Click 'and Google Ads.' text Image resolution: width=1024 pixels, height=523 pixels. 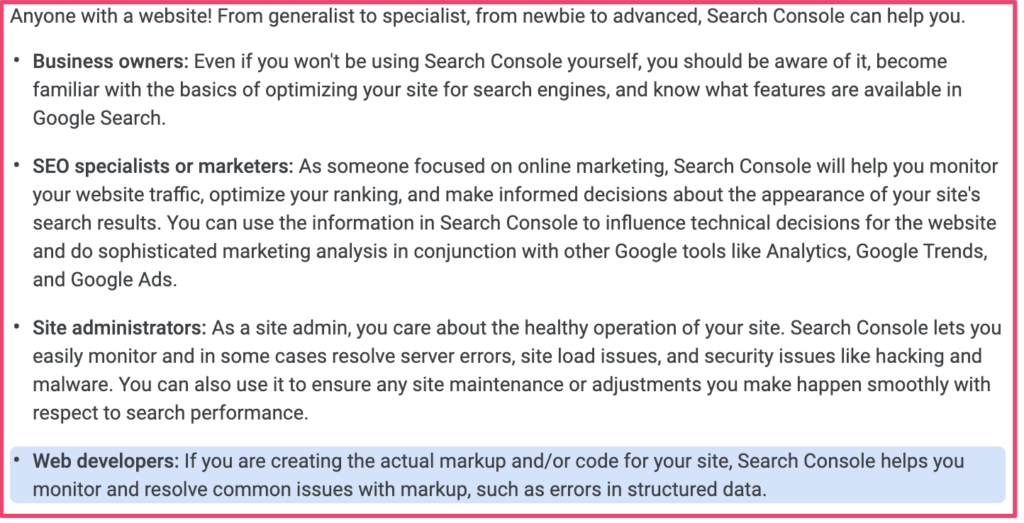[x=105, y=279]
